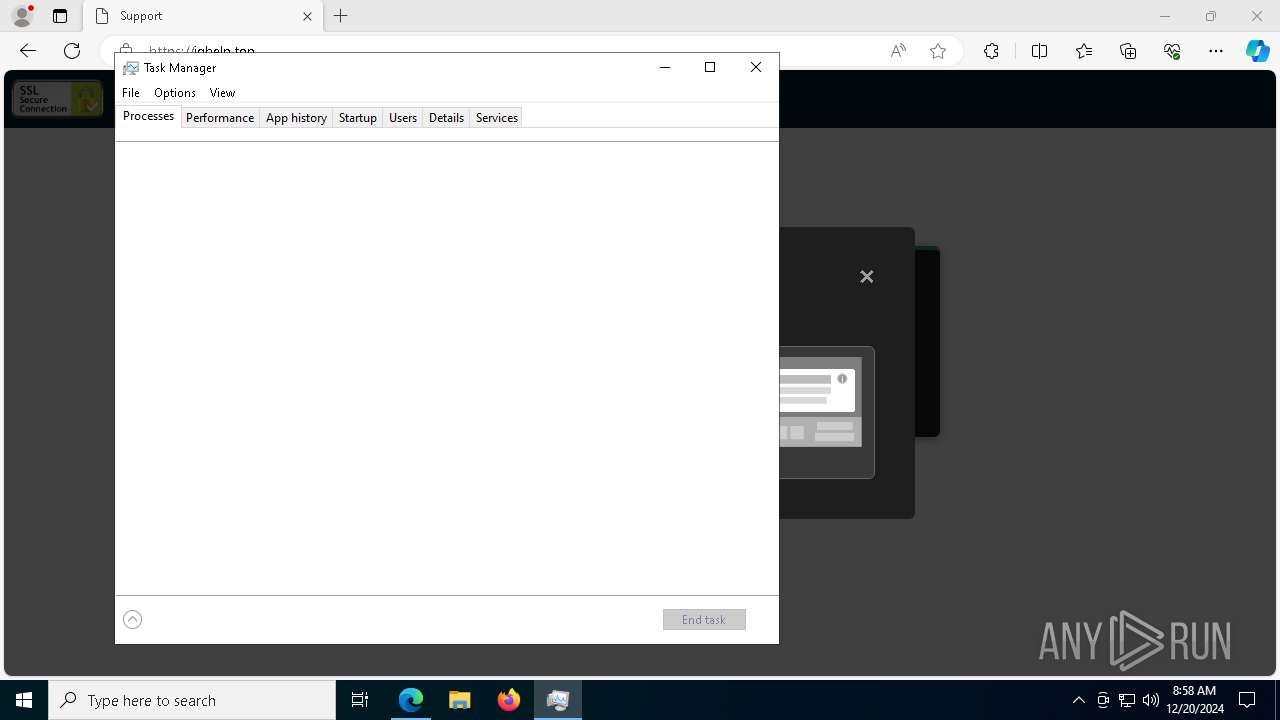Open Browser essentials heart icon
This screenshot has width=1280, height=720.
coord(1172,51)
